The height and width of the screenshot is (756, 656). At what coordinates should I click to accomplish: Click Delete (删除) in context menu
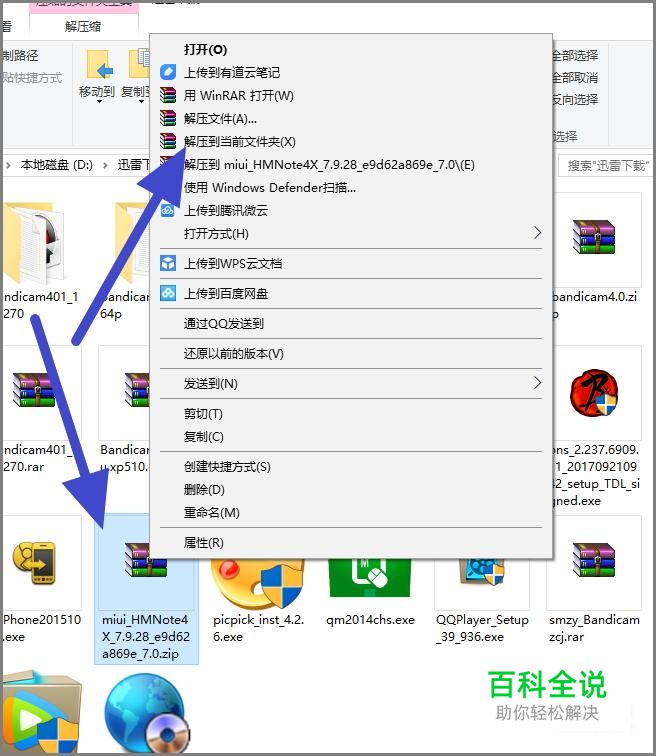tap(204, 490)
